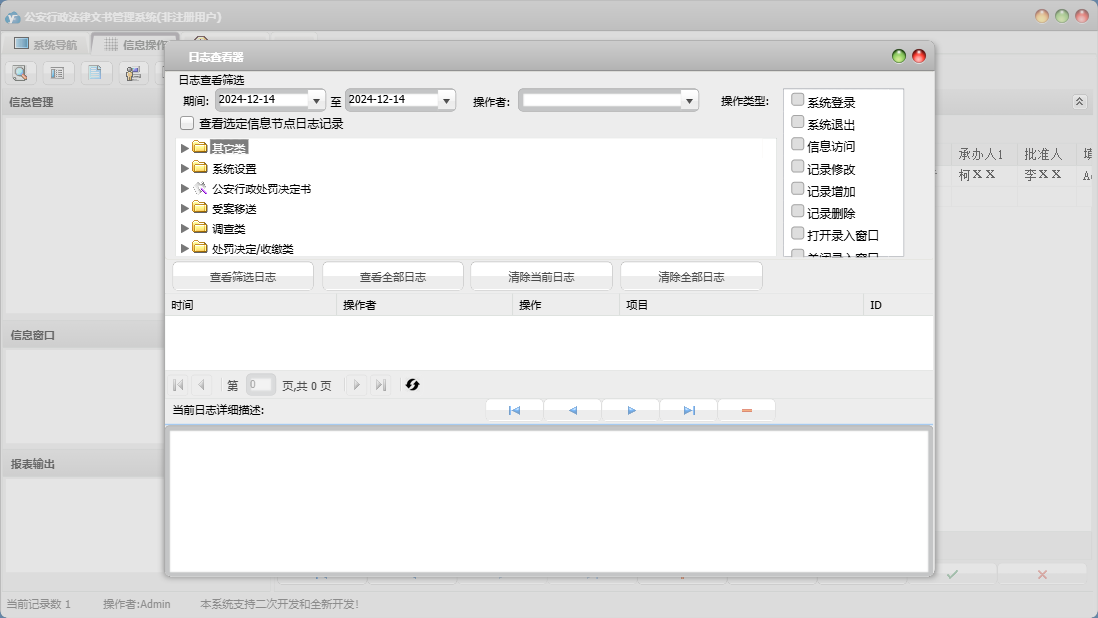
Task: Collapse the panel with double-chevron icon
Action: (x=1079, y=101)
